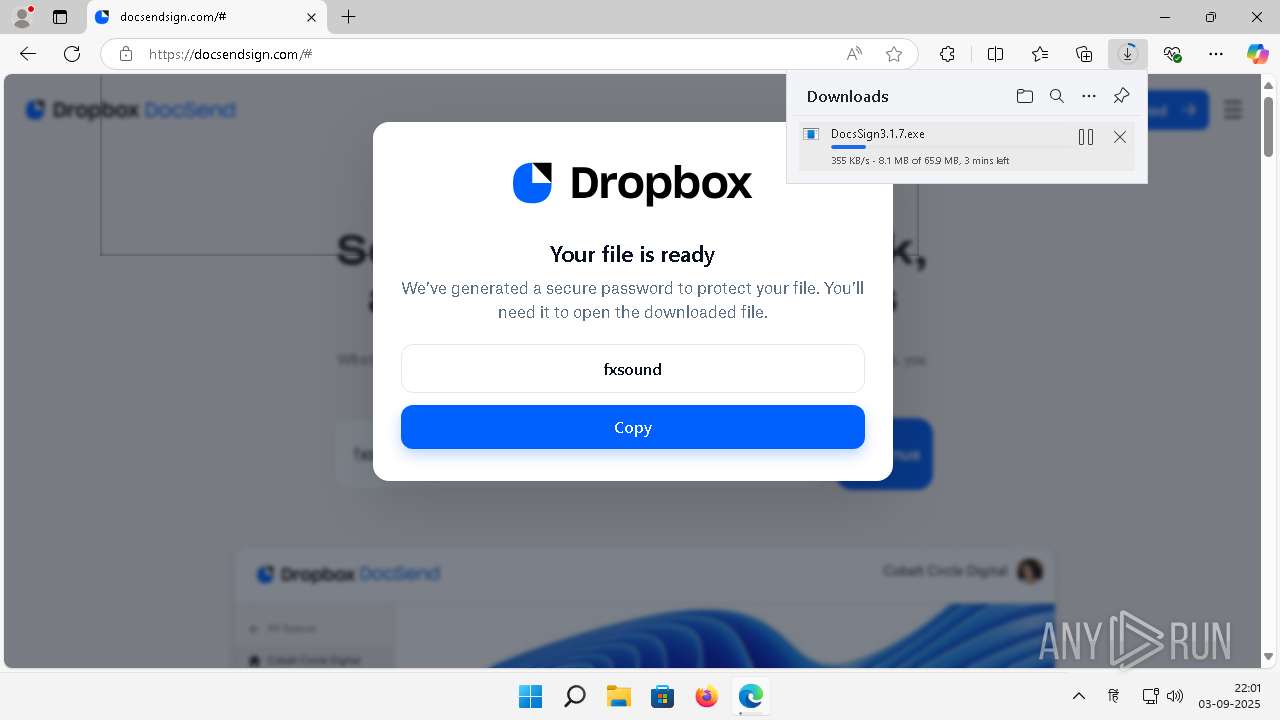This screenshot has height=720, width=1280.
Task: Open the downloads folder icon
Action: (x=1024, y=96)
